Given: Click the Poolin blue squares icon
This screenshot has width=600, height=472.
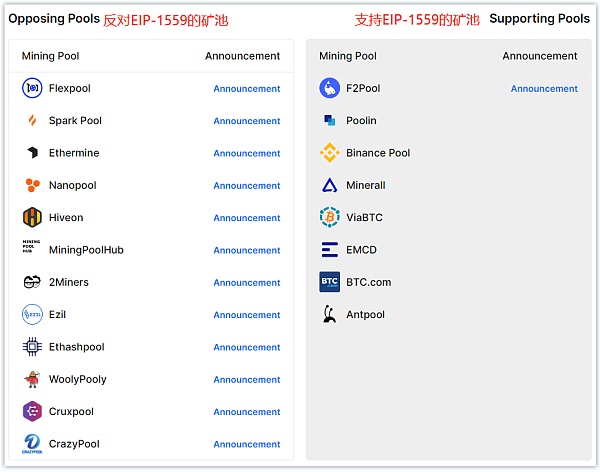Looking at the screenshot, I should click(329, 120).
